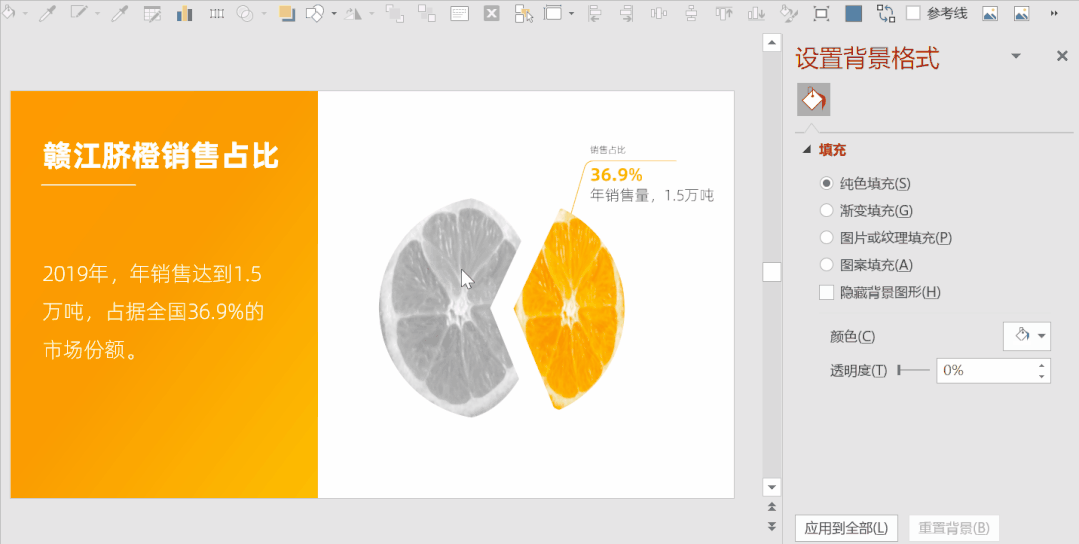Viewport: 1079px width, 544px height.
Task: Select the fill paint bucket tab
Action: pyautogui.click(x=813, y=100)
